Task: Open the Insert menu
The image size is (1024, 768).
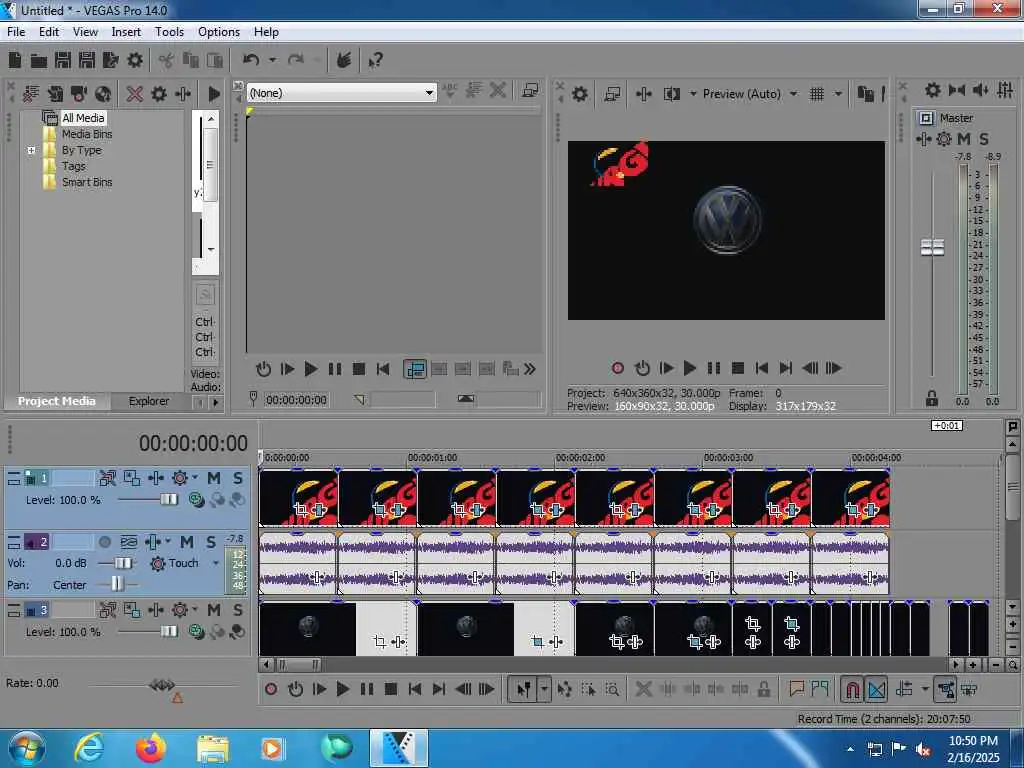Action: coord(126,31)
